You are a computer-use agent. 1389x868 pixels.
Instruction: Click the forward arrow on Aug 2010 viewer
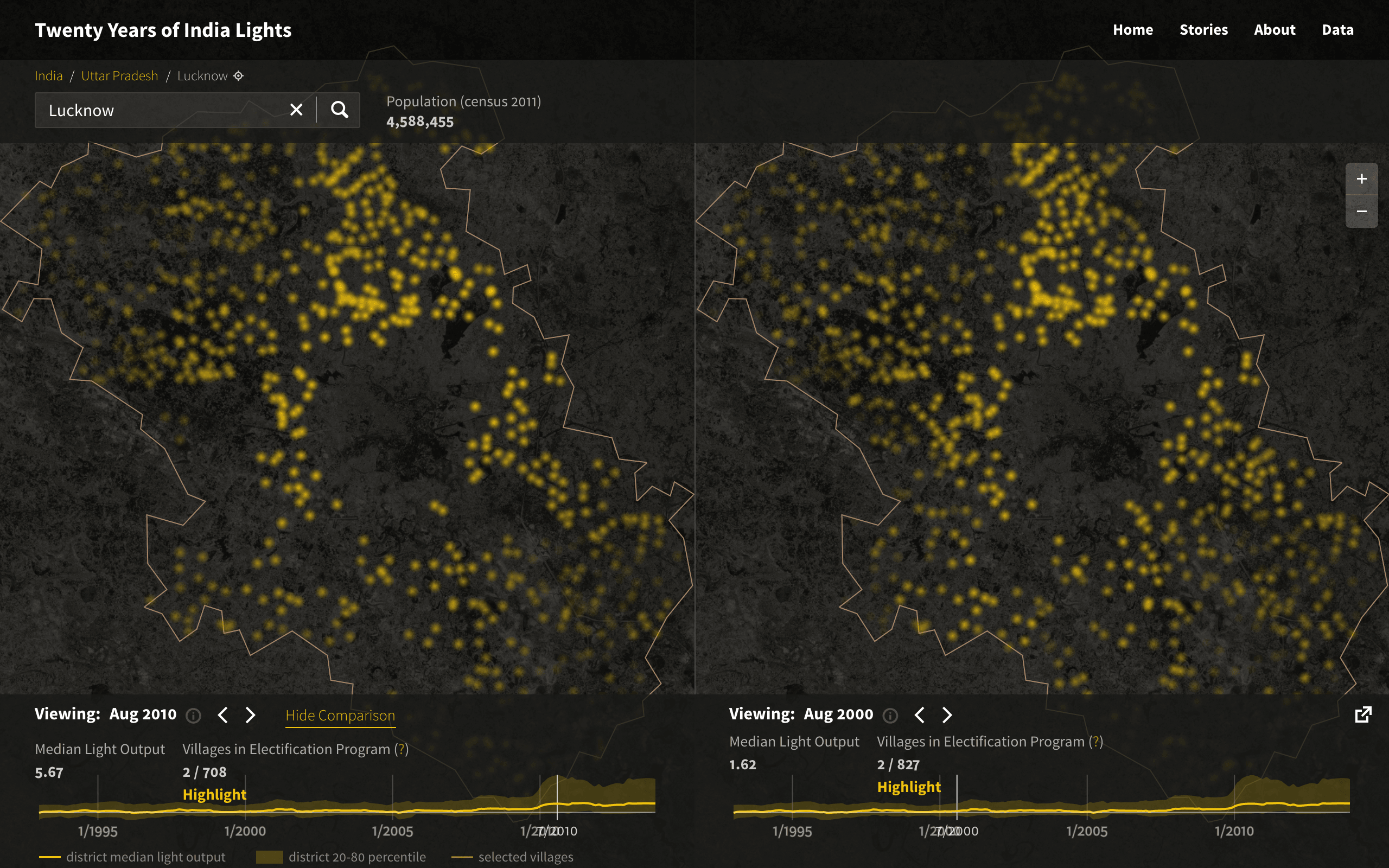pos(252,715)
